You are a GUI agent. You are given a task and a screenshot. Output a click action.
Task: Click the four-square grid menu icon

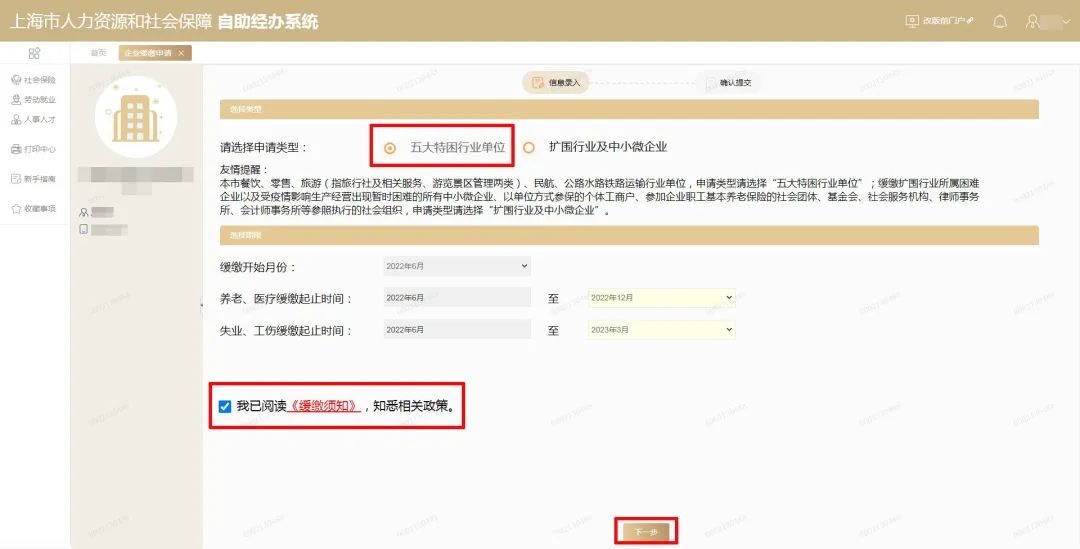tap(34, 53)
